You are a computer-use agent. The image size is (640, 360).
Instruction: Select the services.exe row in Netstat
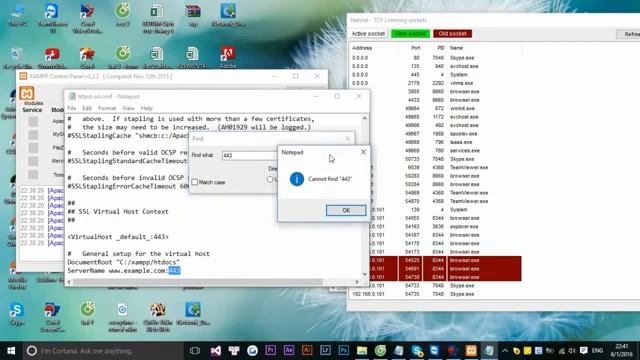(x=436, y=151)
